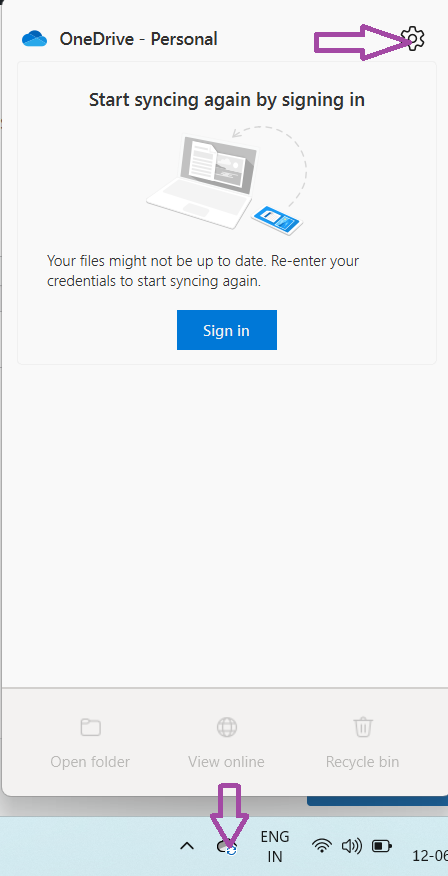The width and height of the screenshot is (448, 876).
Task: Click the Recycle bin text label
Action: tap(363, 761)
